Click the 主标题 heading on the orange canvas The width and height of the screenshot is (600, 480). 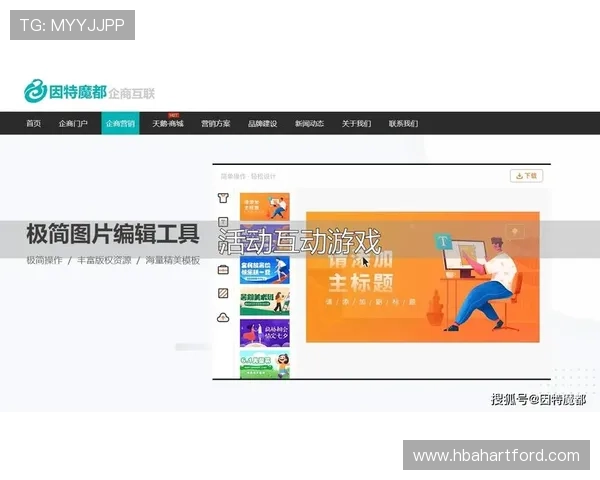(361, 283)
